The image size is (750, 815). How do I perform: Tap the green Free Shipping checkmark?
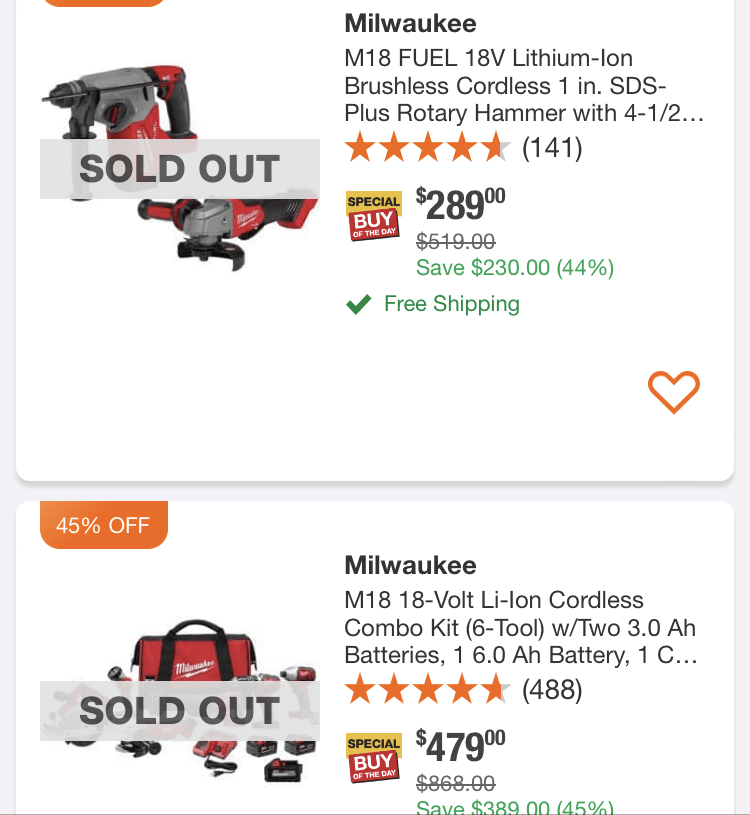(x=359, y=304)
